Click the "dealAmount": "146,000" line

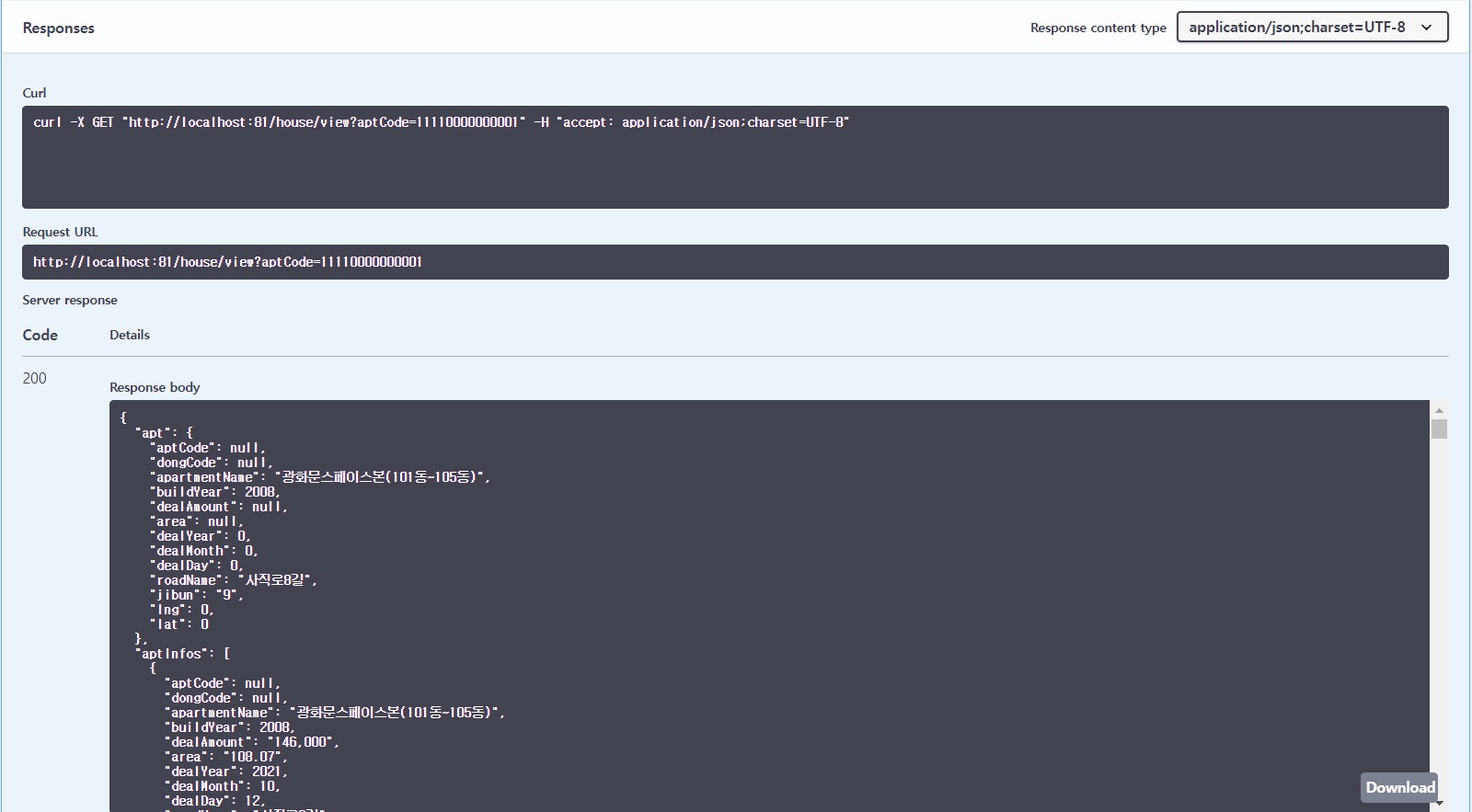(252, 742)
